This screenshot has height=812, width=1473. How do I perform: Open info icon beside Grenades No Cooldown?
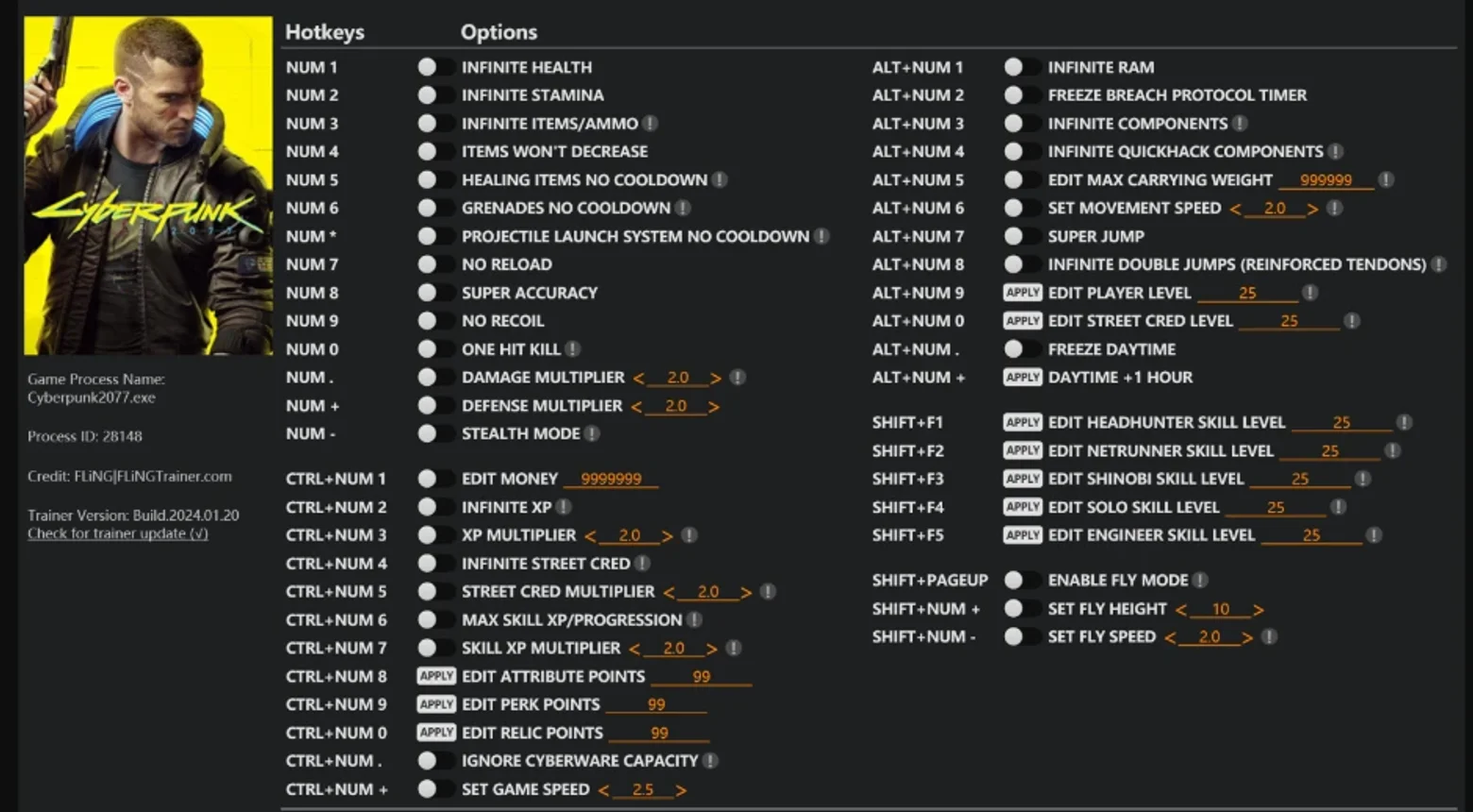click(x=683, y=208)
